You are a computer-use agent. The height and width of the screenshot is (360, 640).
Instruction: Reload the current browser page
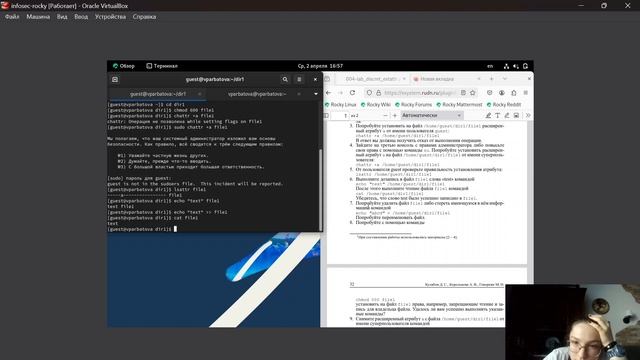(x=352, y=93)
